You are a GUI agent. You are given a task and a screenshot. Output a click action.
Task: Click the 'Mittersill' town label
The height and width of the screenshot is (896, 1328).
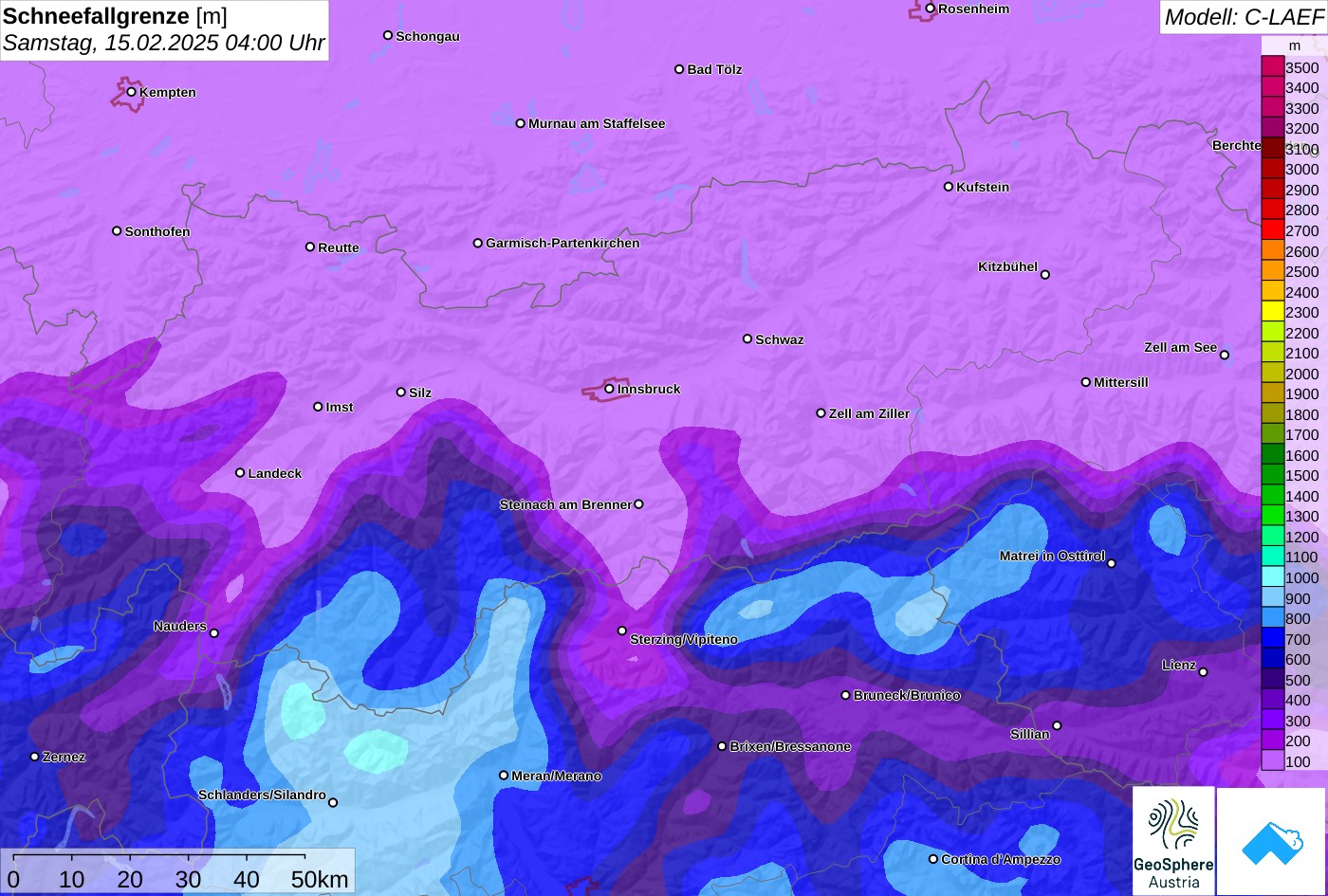point(1121,382)
